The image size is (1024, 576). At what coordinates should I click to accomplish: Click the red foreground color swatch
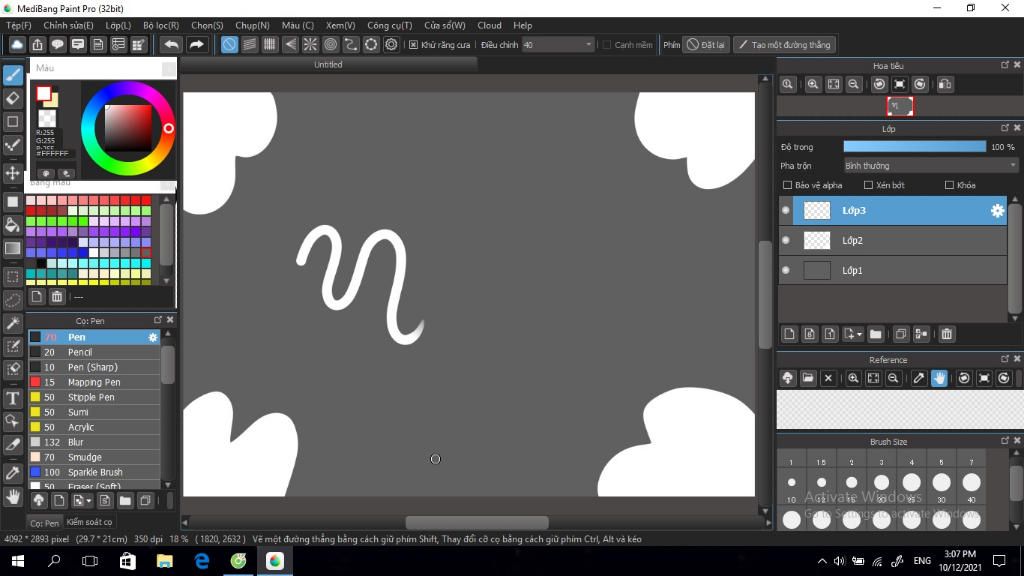click(44, 94)
